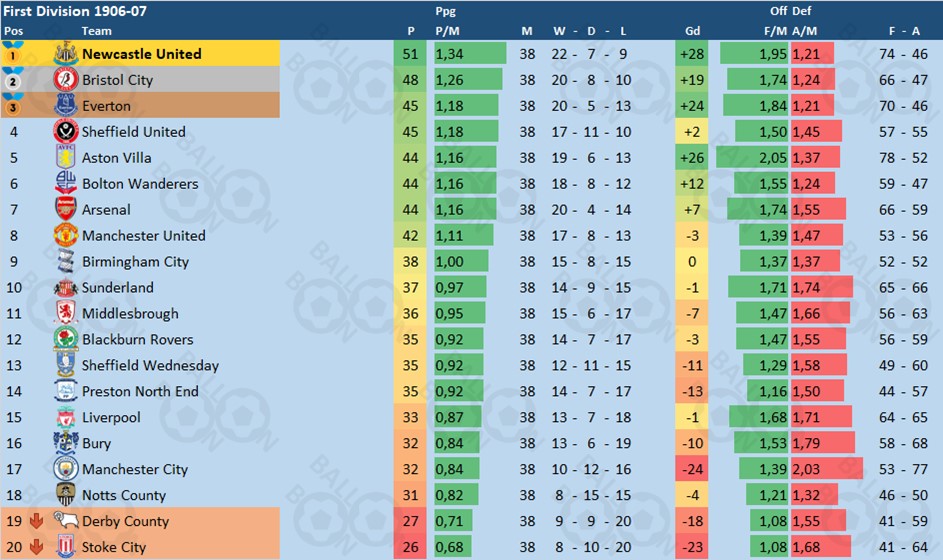Click Derby County's red relegation arrow

point(36,520)
